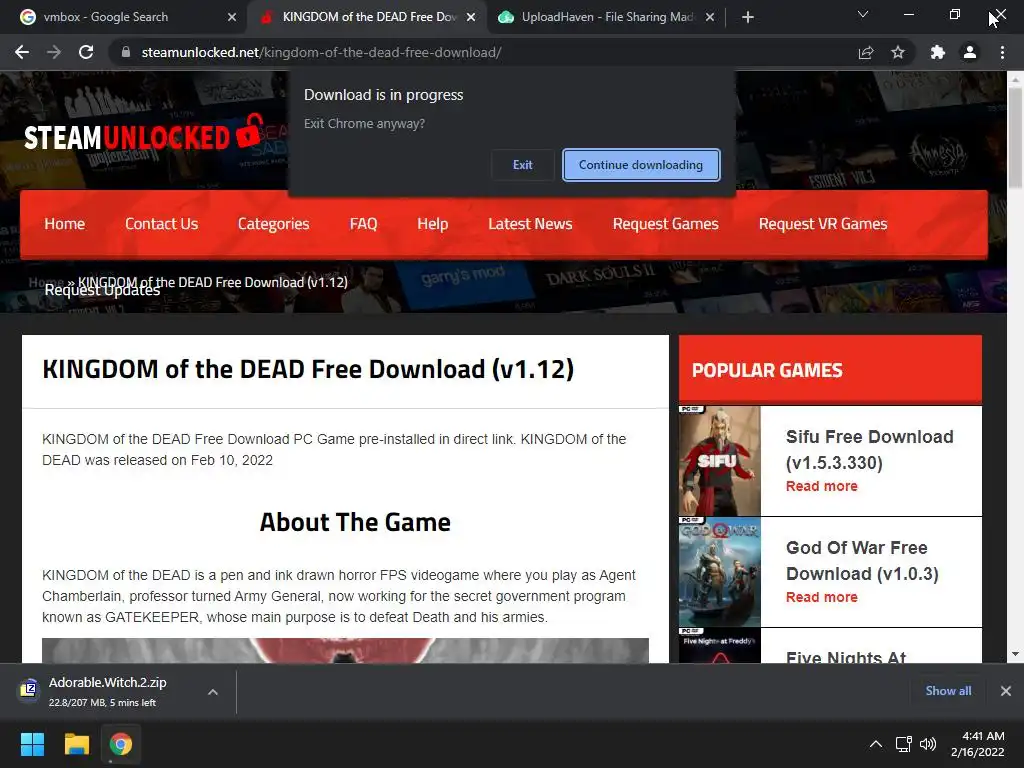Restore down the Chrome window

[x=954, y=14]
